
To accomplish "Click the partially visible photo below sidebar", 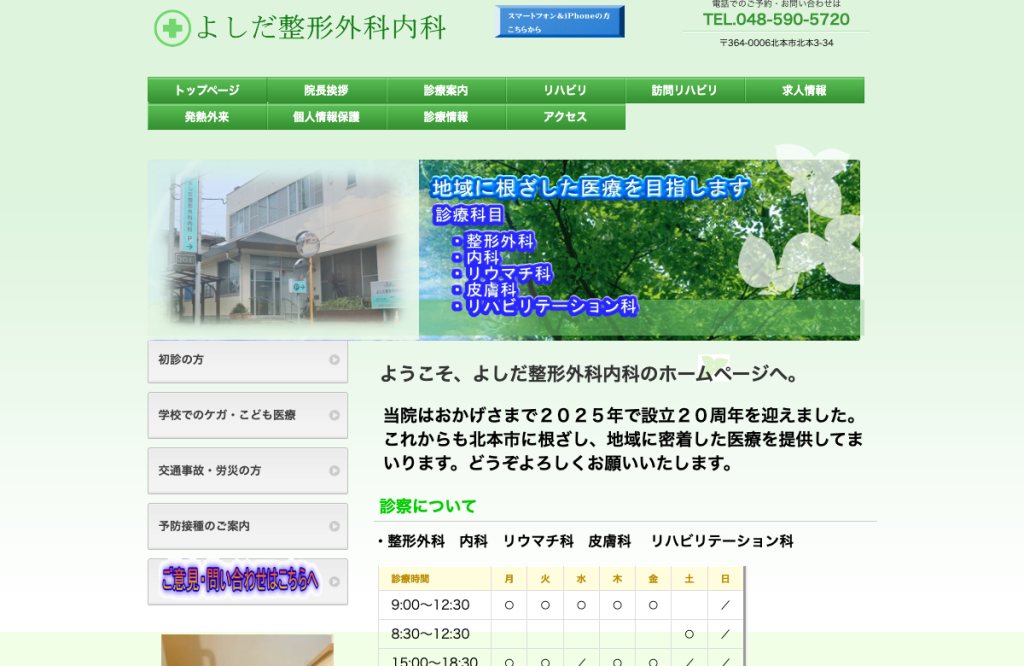I will pyautogui.click(x=248, y=650).
